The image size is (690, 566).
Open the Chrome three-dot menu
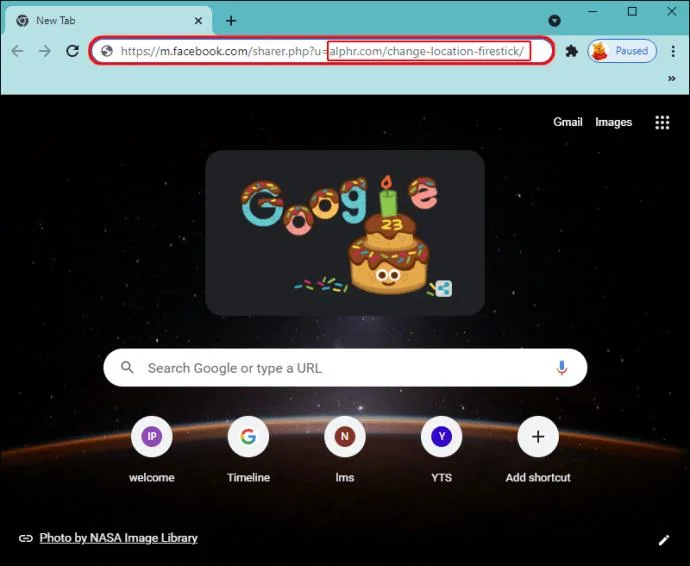tap(673, 51)
